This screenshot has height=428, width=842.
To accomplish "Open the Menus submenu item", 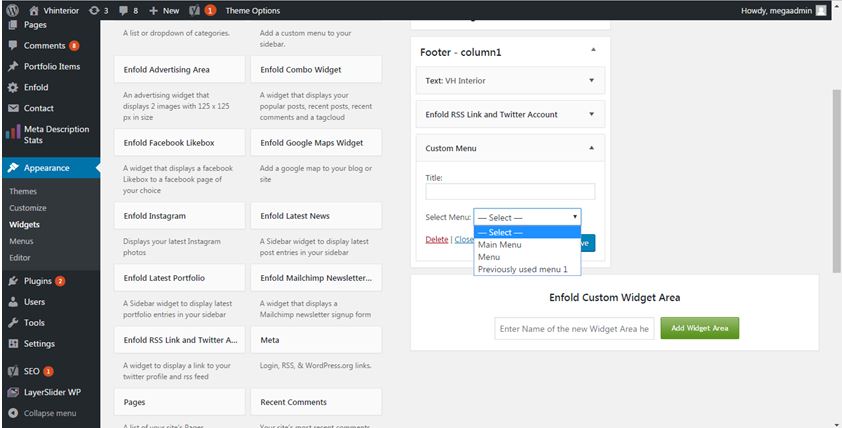I will (x=21, y=241).
